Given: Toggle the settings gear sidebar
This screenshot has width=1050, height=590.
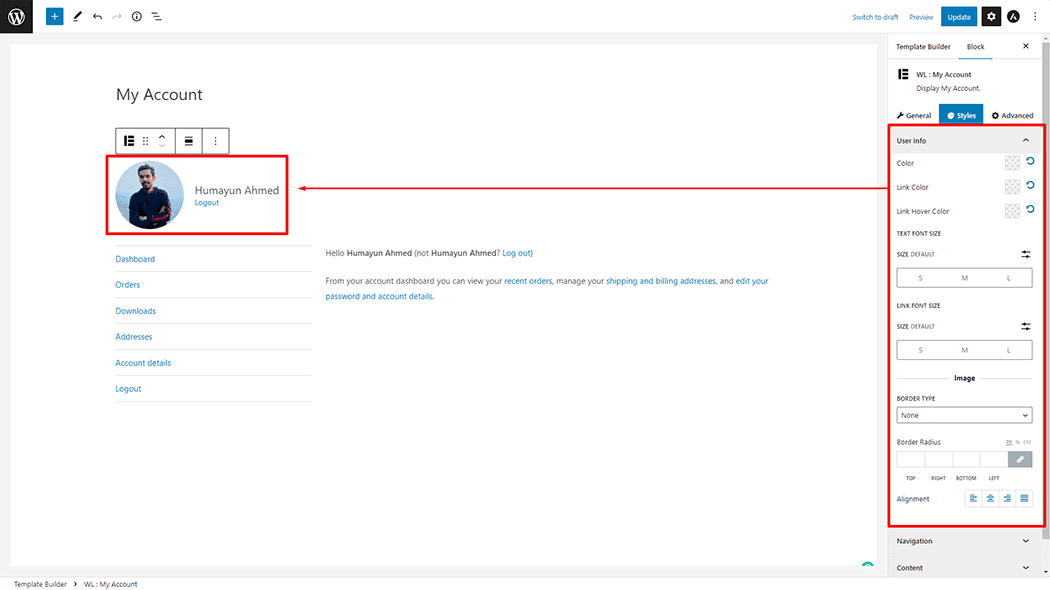Looking at the screenshot, I should (990, 17).
